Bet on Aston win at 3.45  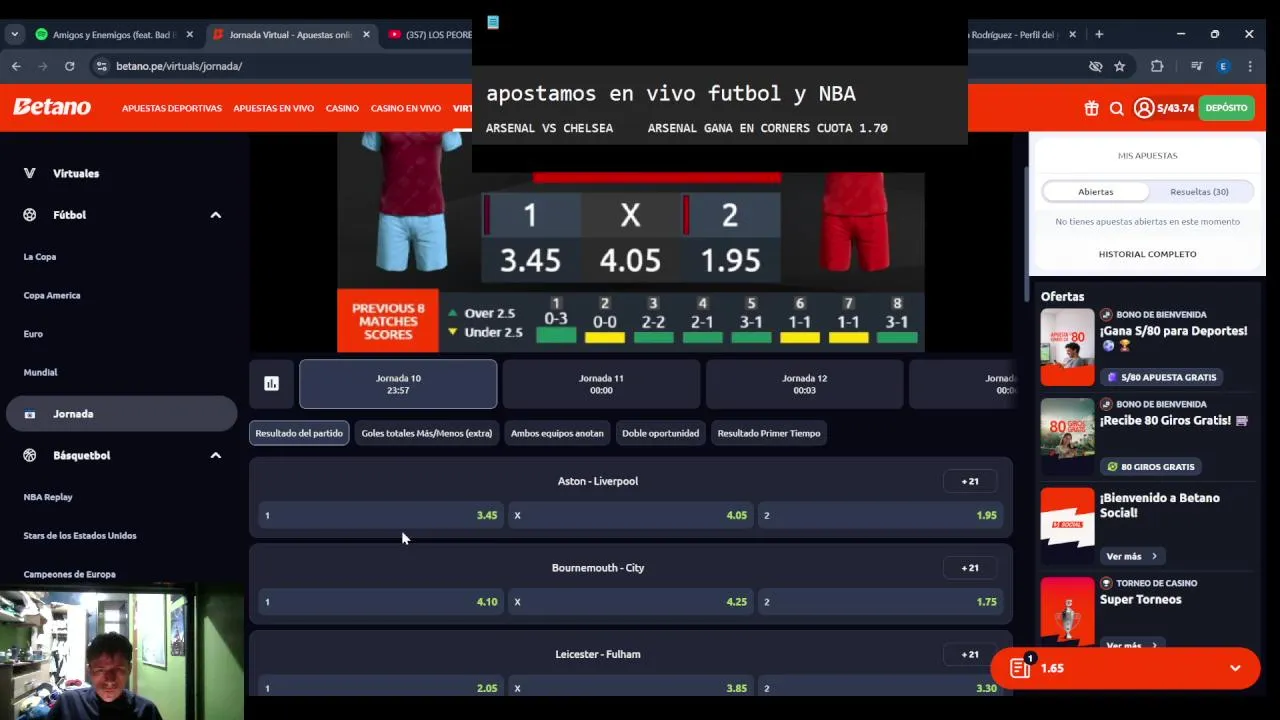point(381,515)
